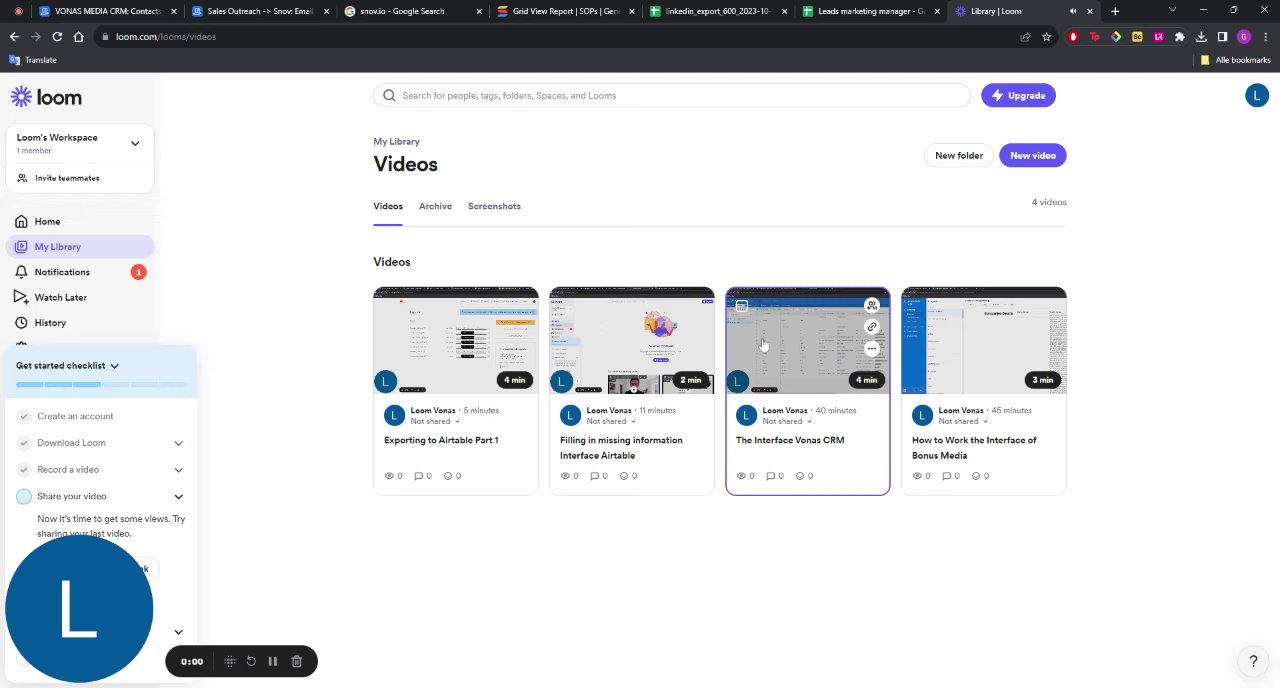Switch to the Archive tab
Image resolution: width=1280 pixels, height=688 pixels.
click(x=435, y=206)
